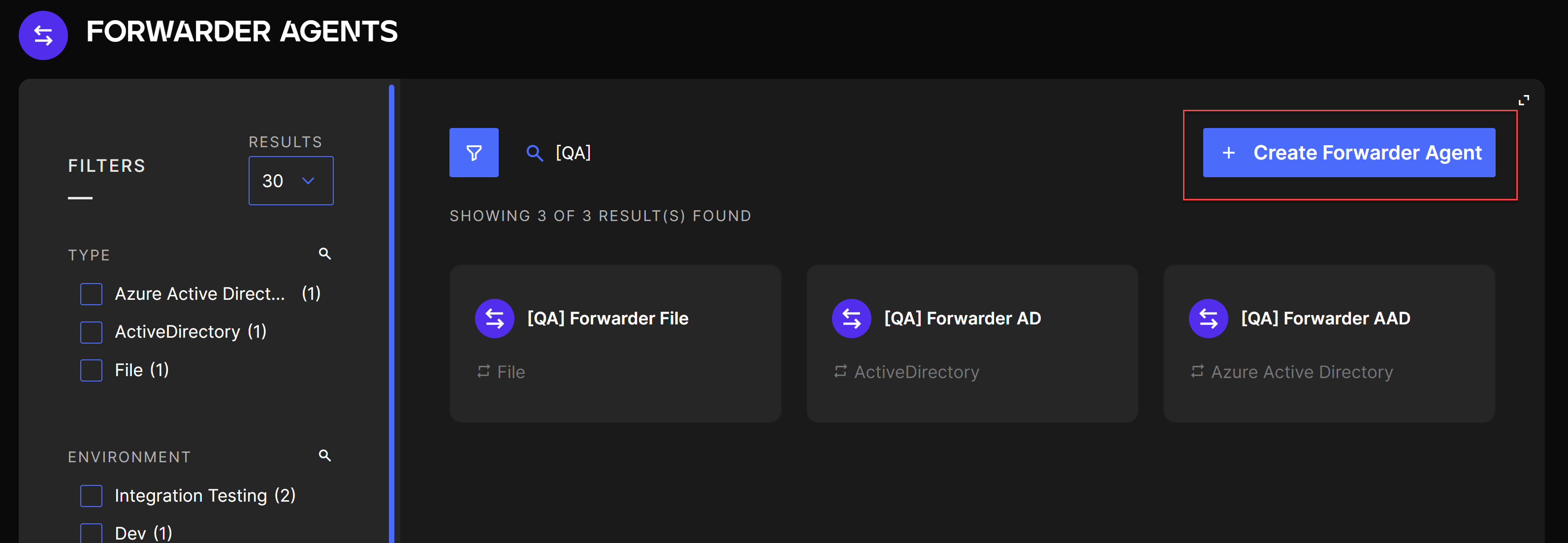Image resolution: width=1568 pixels, height=543 pixels.
Task: Click the expand fullscreen icon
Action: (1524, 100)
